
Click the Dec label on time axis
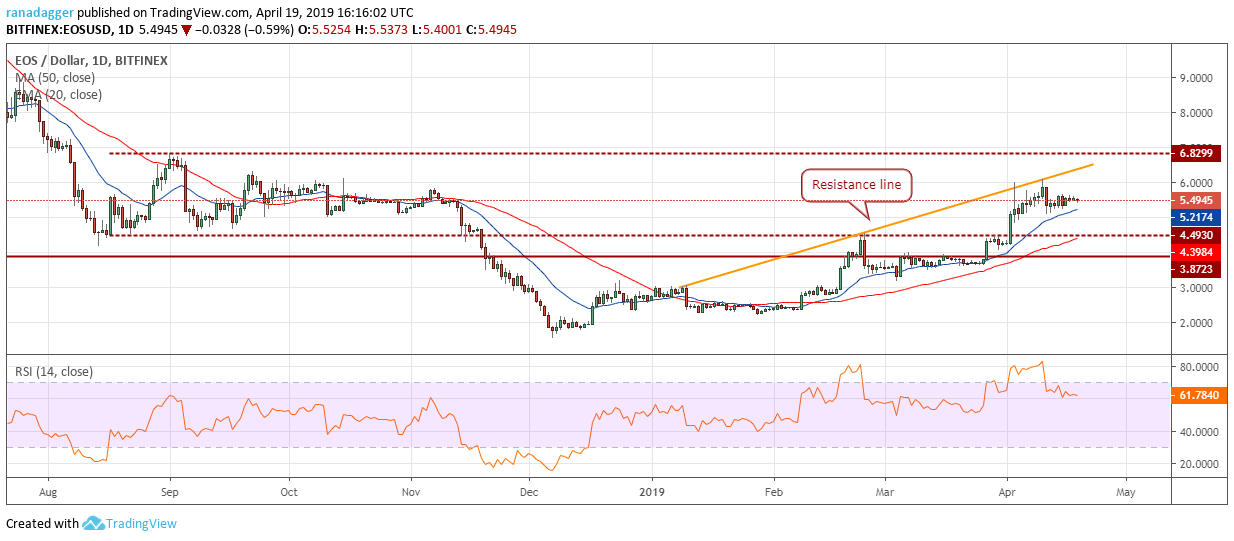point(530,492)
